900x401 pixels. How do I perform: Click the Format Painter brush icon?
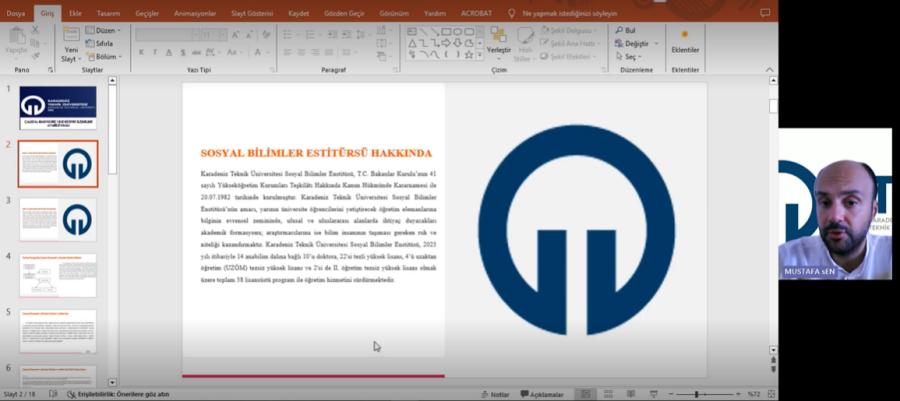pos(35,56)
